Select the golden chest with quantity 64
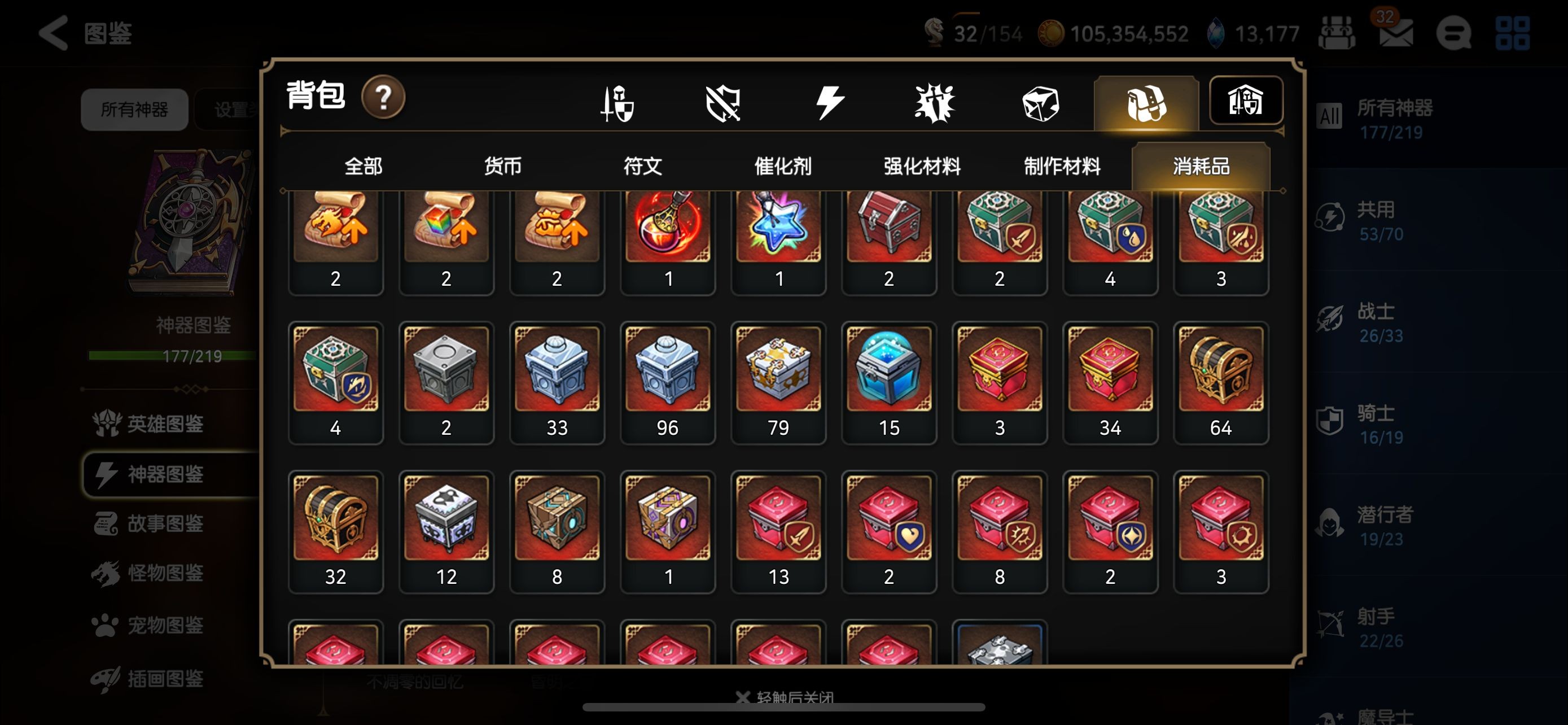The image size is (1568, 725). tap(1220, 383)
